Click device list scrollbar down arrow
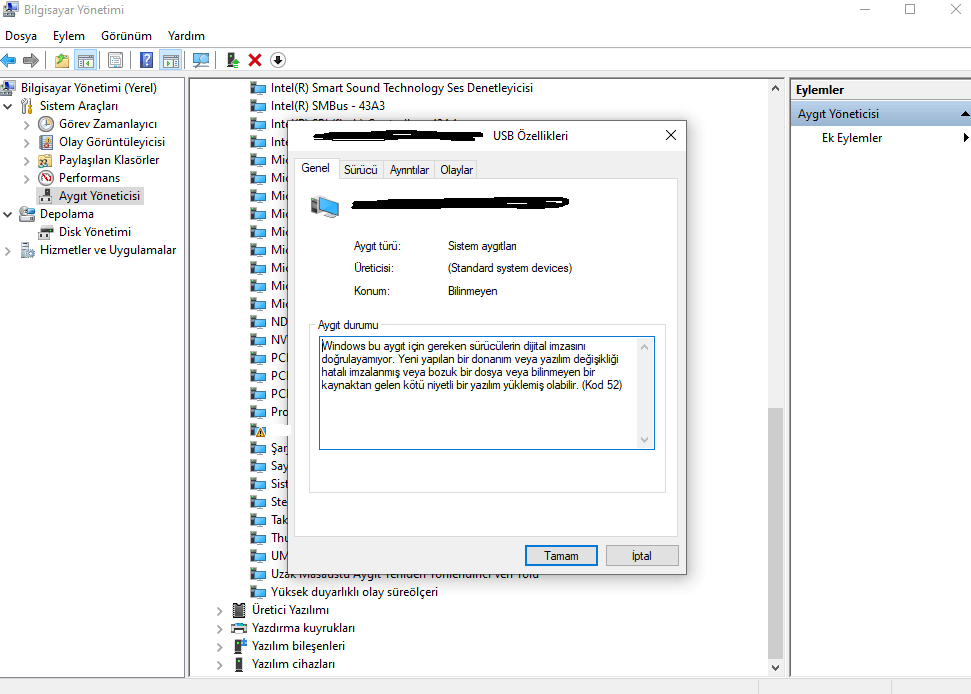The width and height of the screenshot is (971, 694). pos(775,667)
